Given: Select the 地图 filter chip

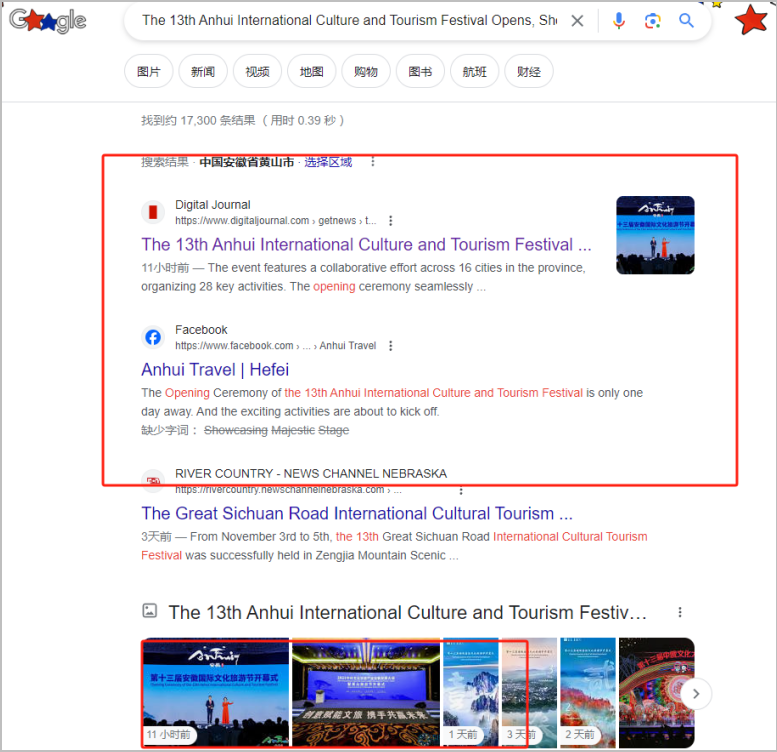Looking at the screenshot, I should coord(311,72).
